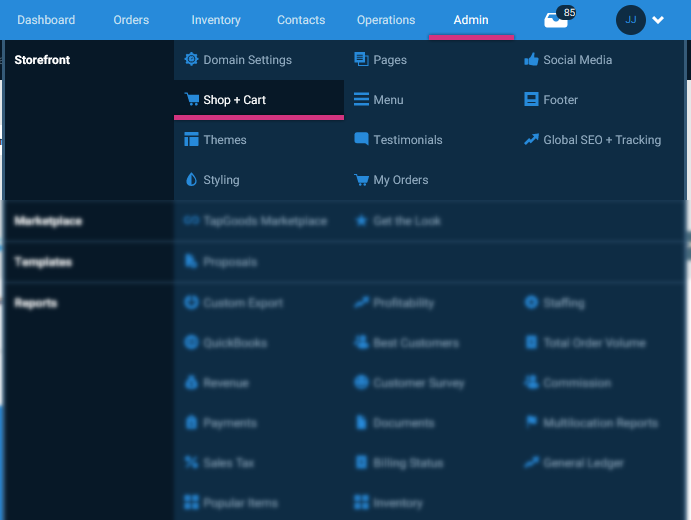Open Styling
Image resolution: width=691 pixels, height=520 pixels.
click(221, 180)
